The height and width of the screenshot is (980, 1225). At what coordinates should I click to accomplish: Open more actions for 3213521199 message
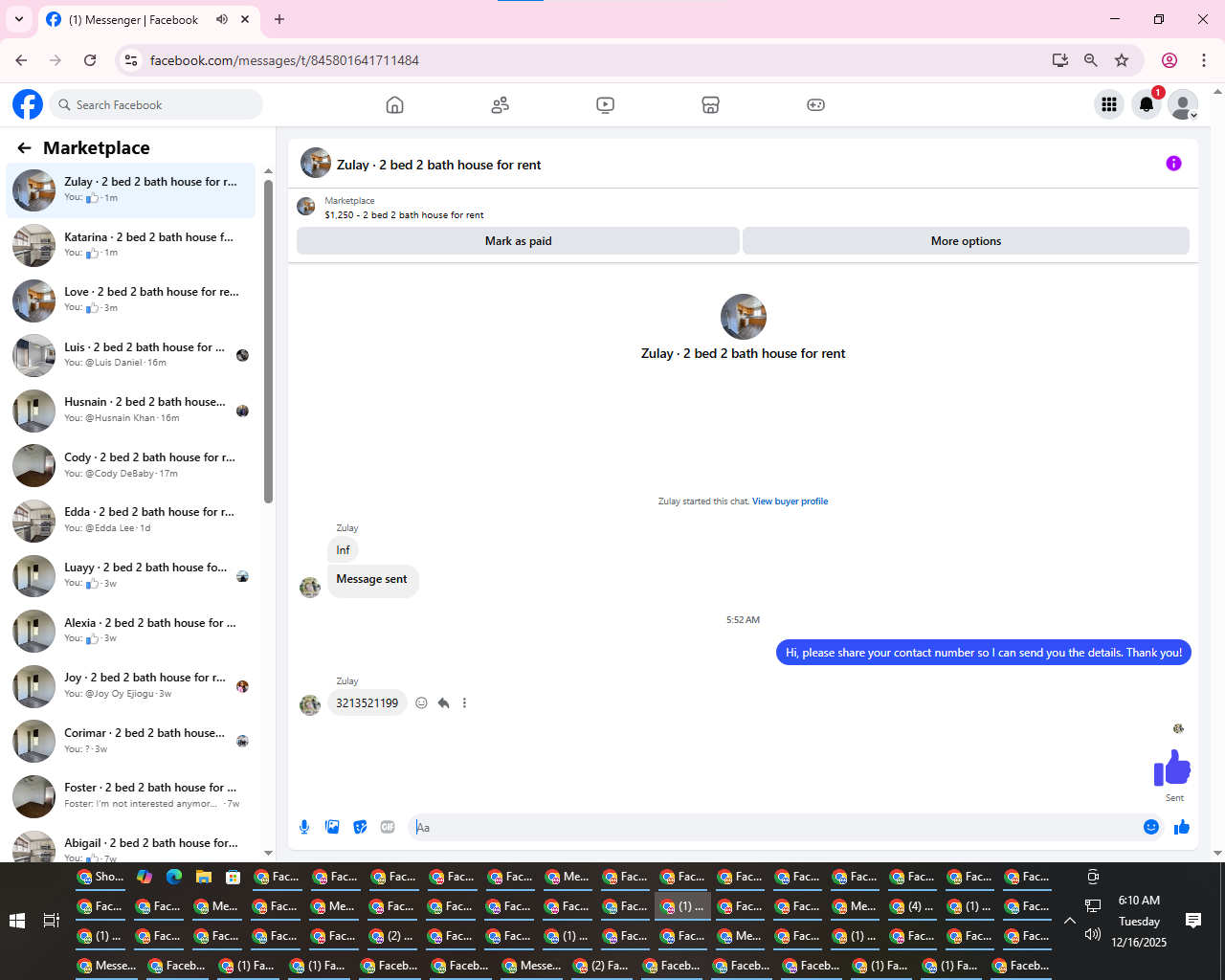click(465, 703)
